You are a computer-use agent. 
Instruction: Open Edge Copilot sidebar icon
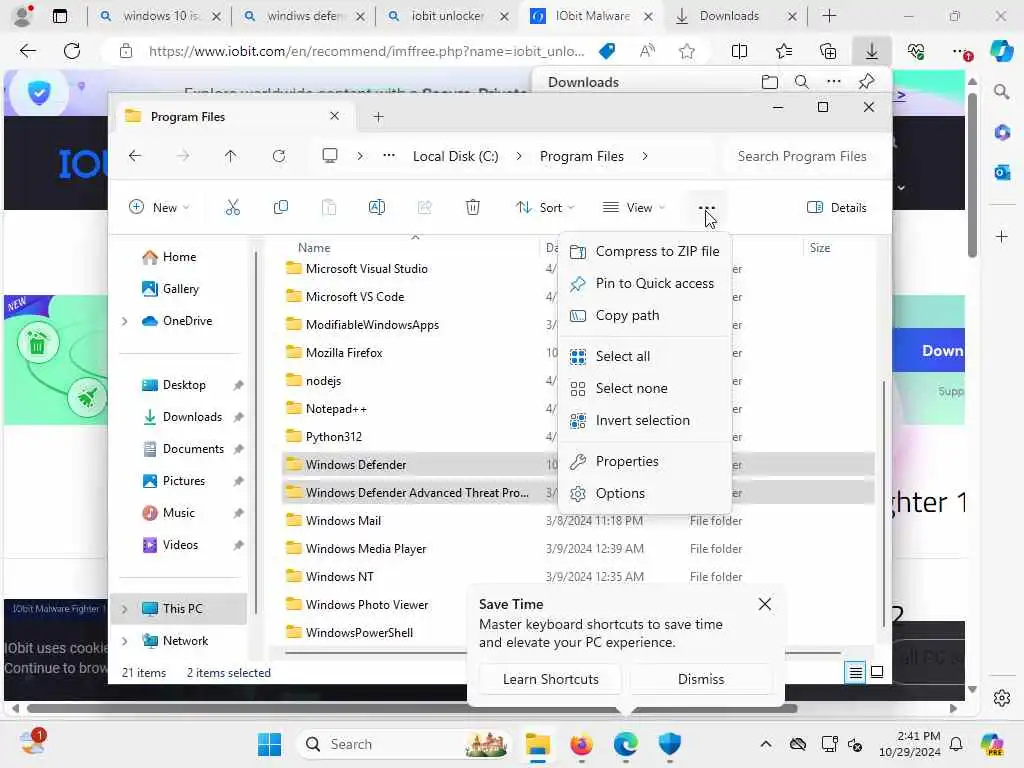(x=1001, y=51)
